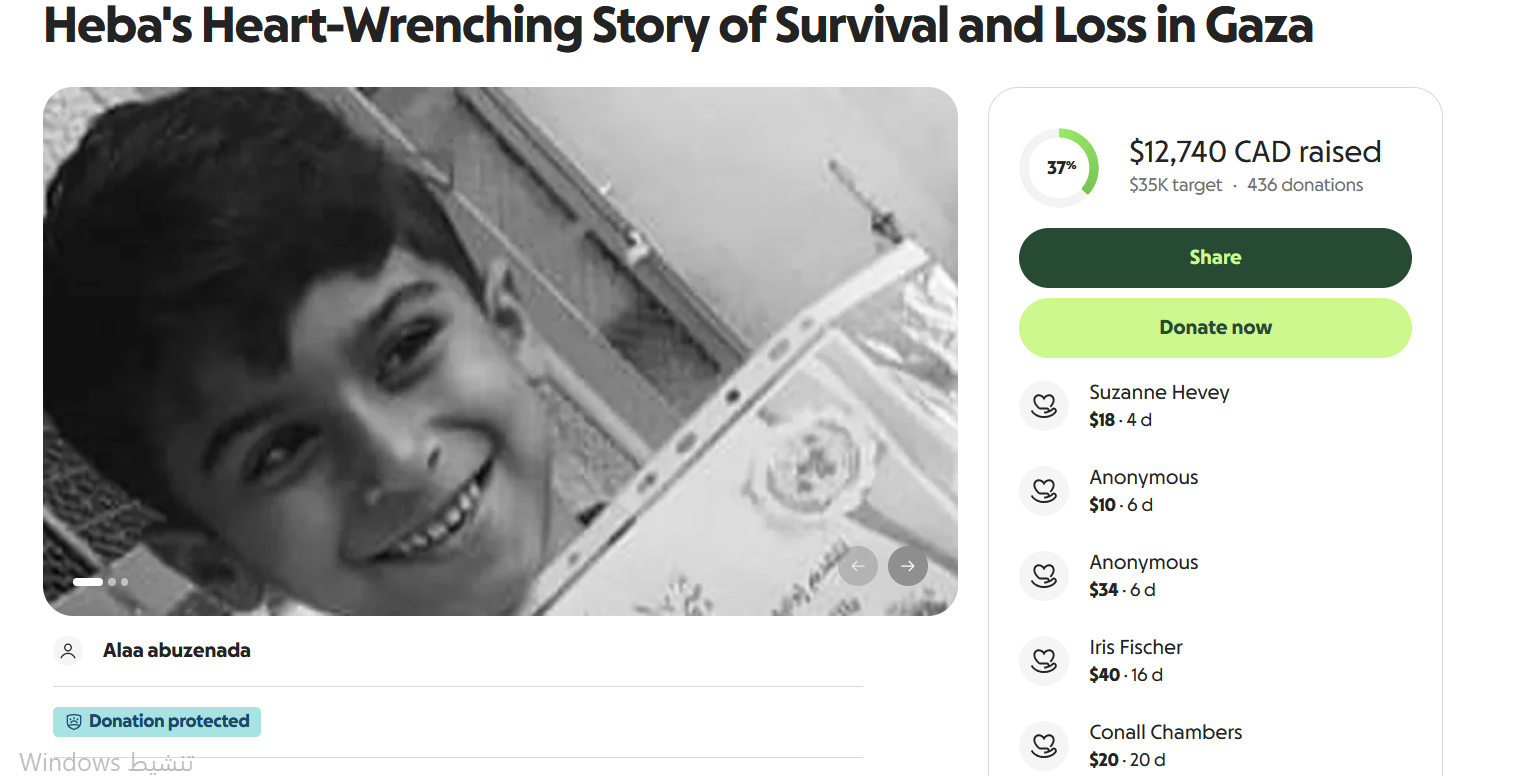
Task: Jump to the third carousel dot
Action: point(124,582)
